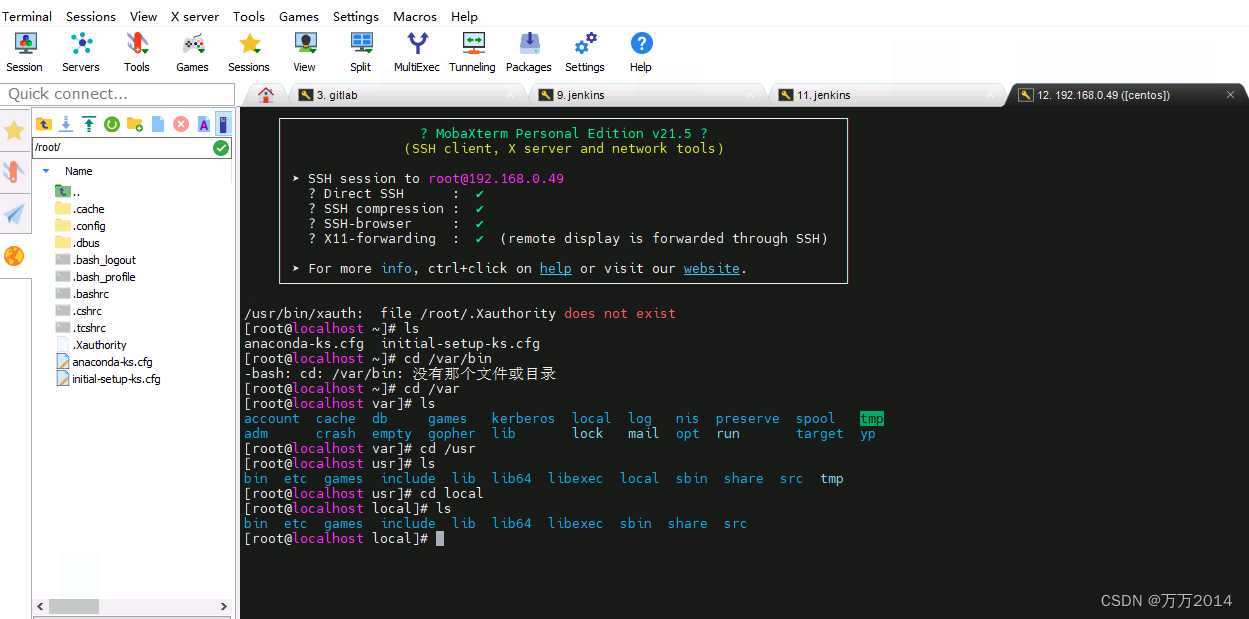
Task: Select the .tcshrc file
Action: 81,328
